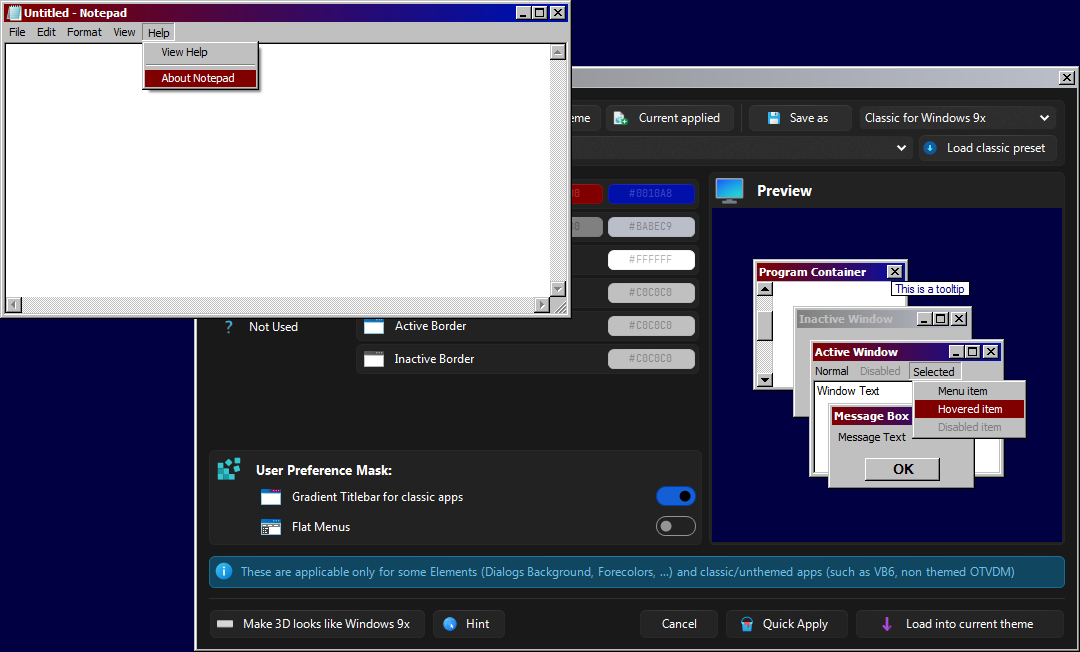Open the File menu in Notepad

pyautogui.click(x=17, y=32)
